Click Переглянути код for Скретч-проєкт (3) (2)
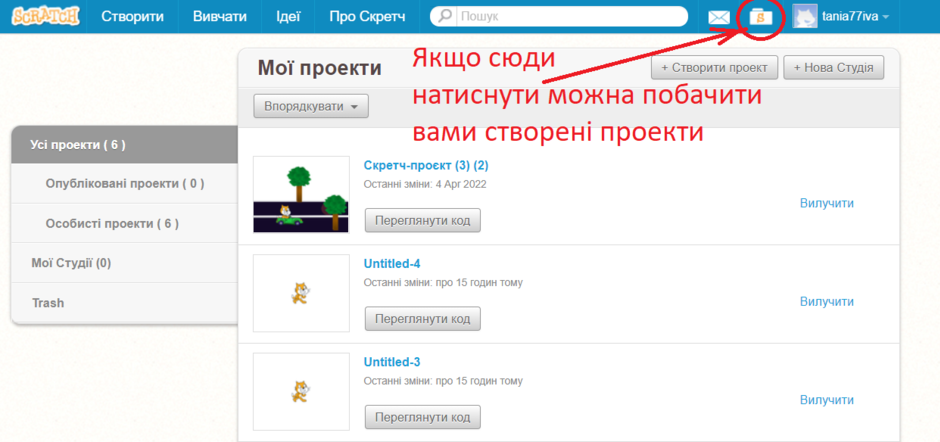Screen dimensions: 940x442 (423, 220)
